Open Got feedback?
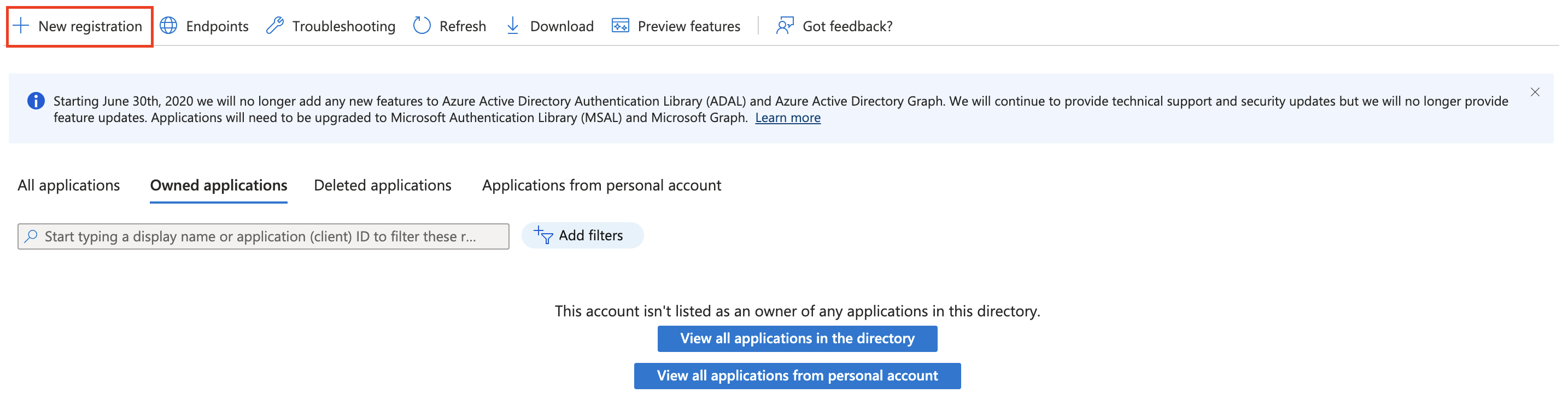The image size is (1568, 416). coord(834,26)
